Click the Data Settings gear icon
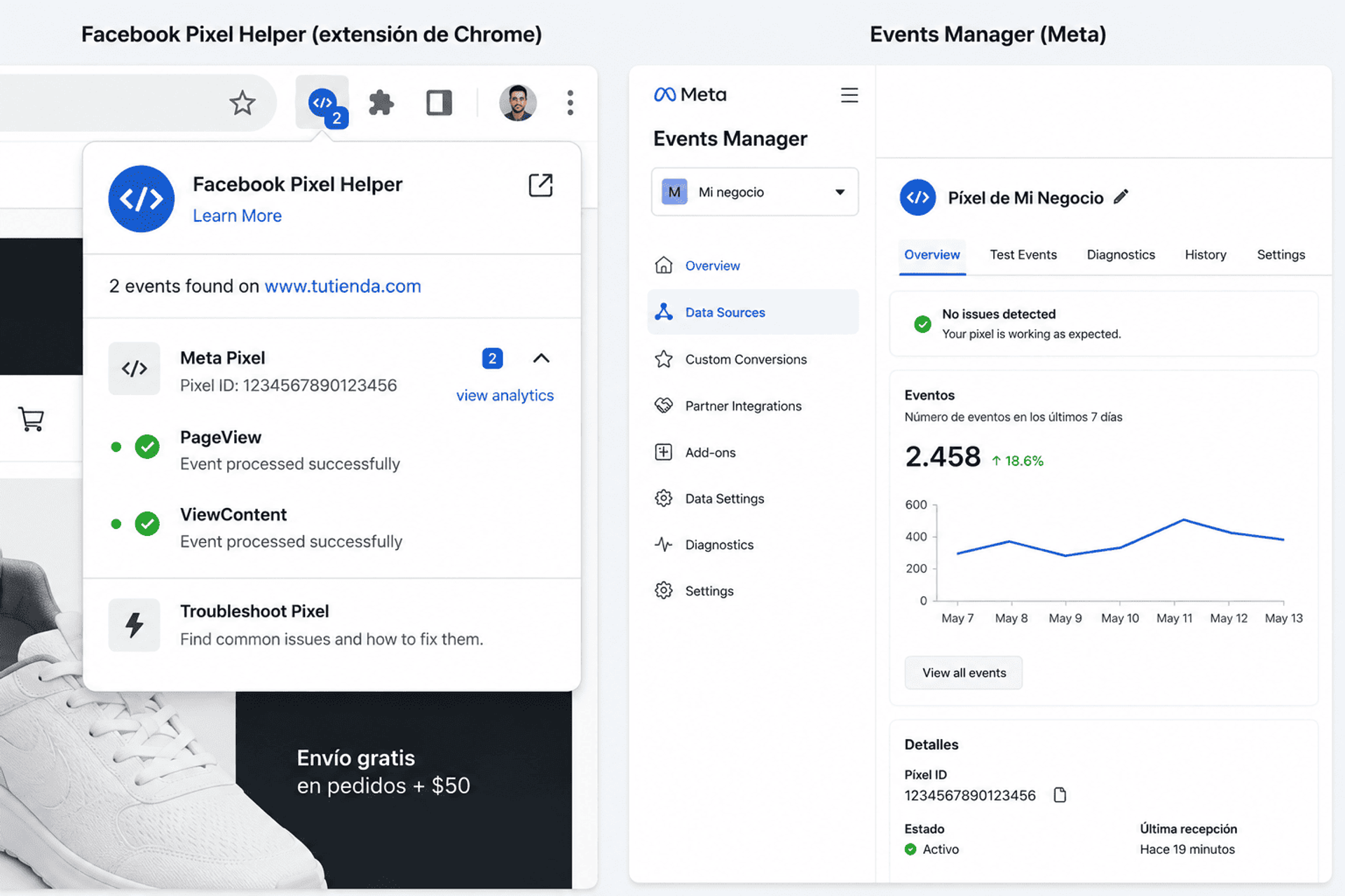The width and height of the screenshot is (1345, 896). click(x=664, y=498)
